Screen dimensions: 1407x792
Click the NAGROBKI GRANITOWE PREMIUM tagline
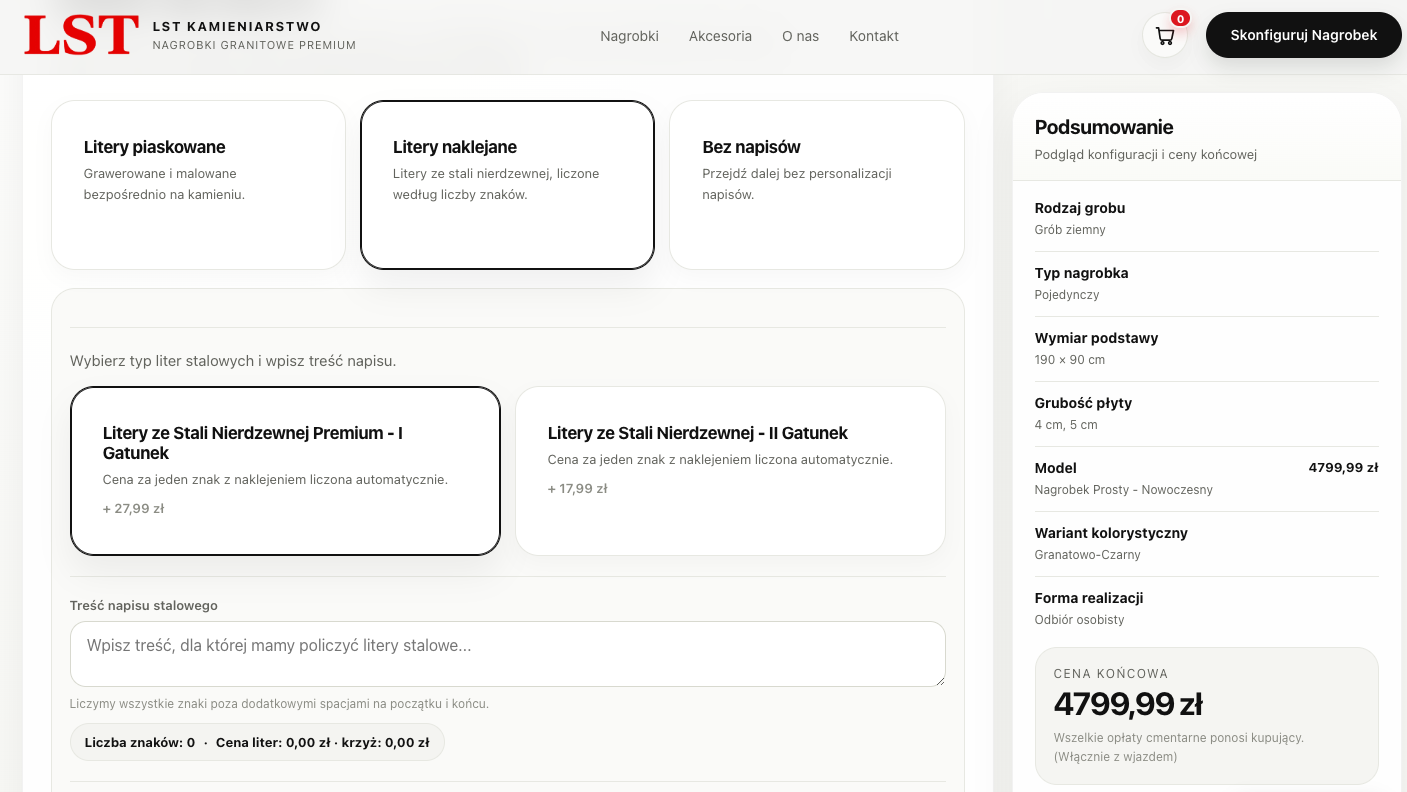pos(254,45)
